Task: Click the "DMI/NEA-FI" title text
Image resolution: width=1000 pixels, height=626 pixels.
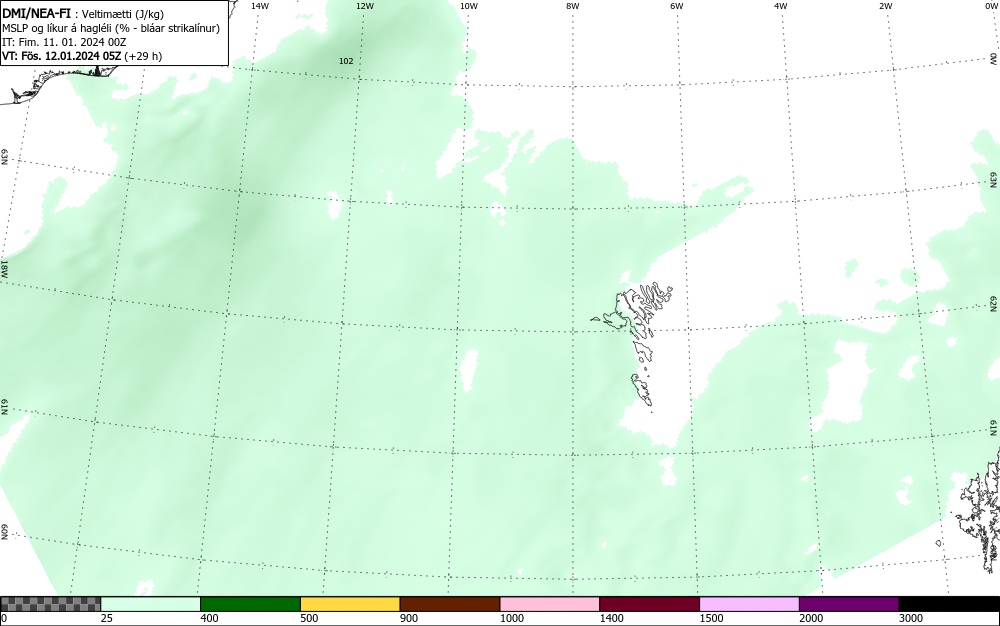Action: pyautogui.click(x=36, y=14)
